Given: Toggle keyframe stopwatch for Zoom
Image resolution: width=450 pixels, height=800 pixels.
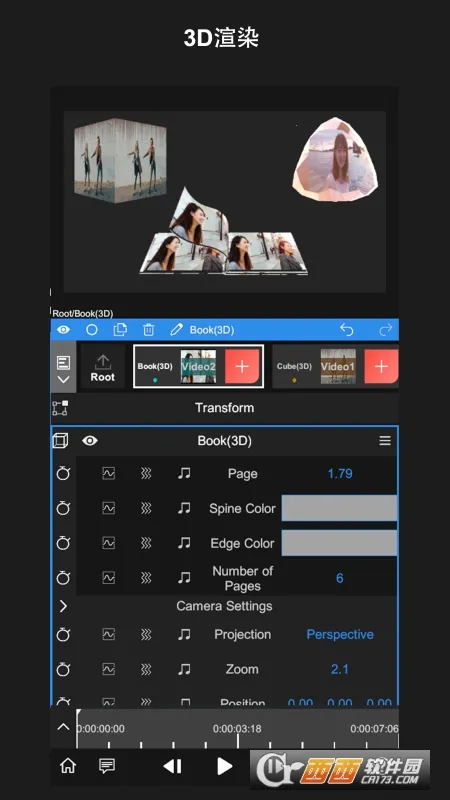Looking at the screenshot, I should [x=63, y=669].
